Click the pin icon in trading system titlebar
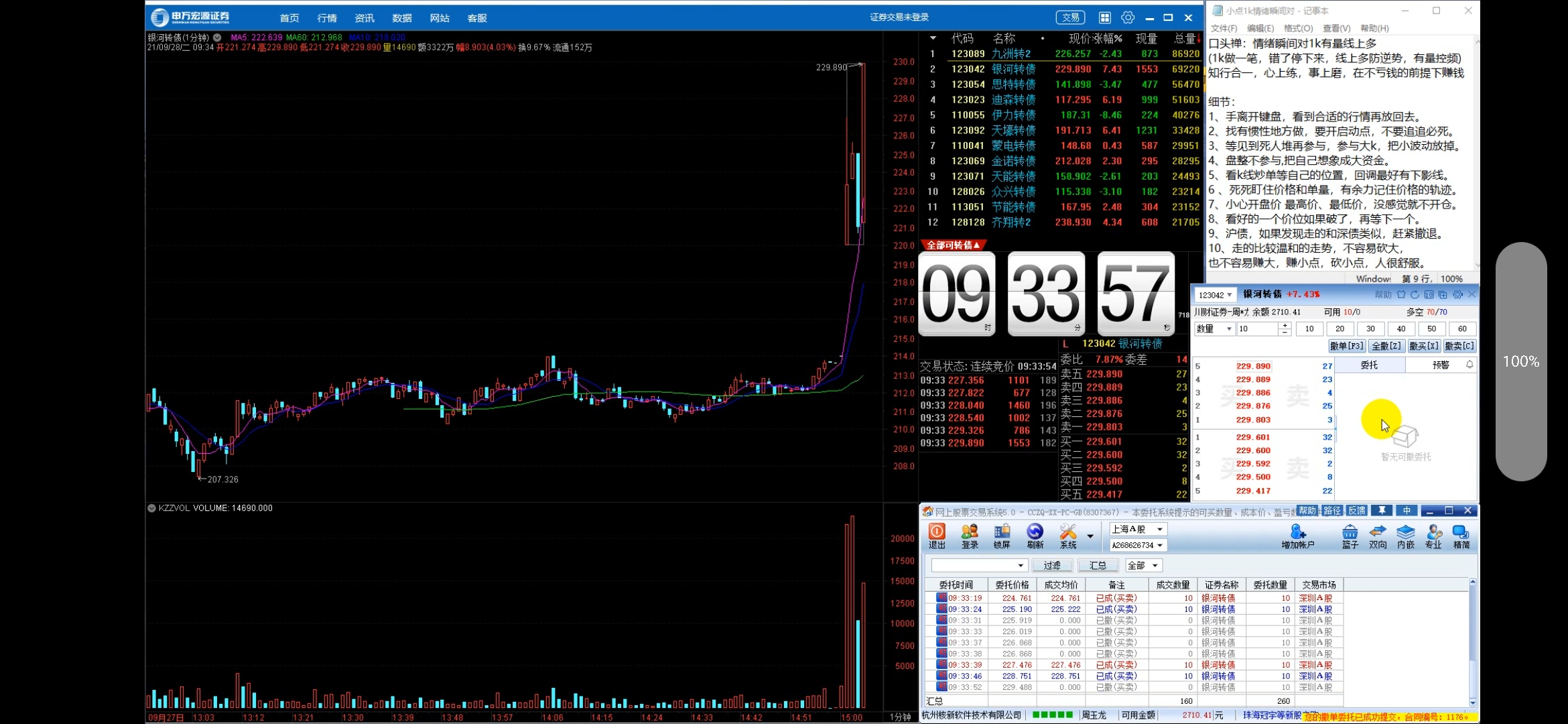1568x724 pixels. [1382, 511]
